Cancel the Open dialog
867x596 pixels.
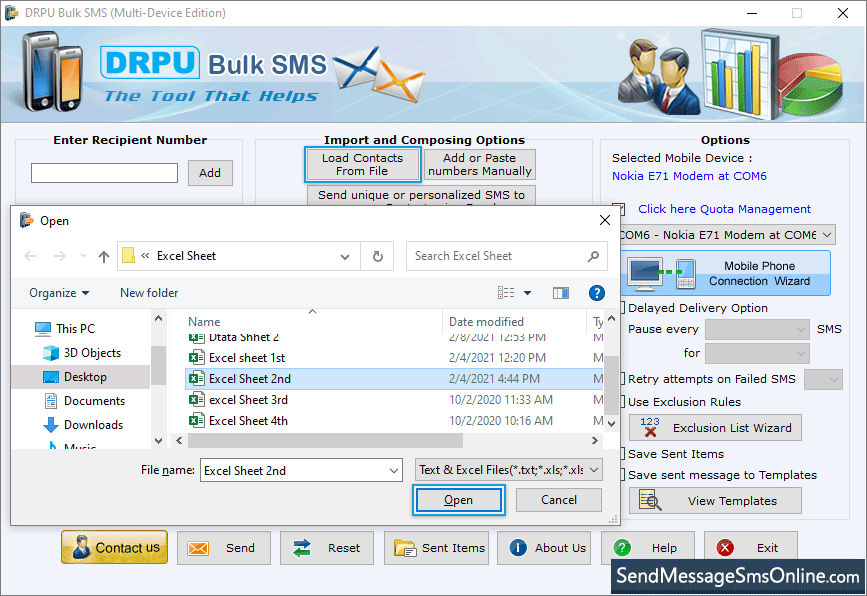[x=558, y=500]
